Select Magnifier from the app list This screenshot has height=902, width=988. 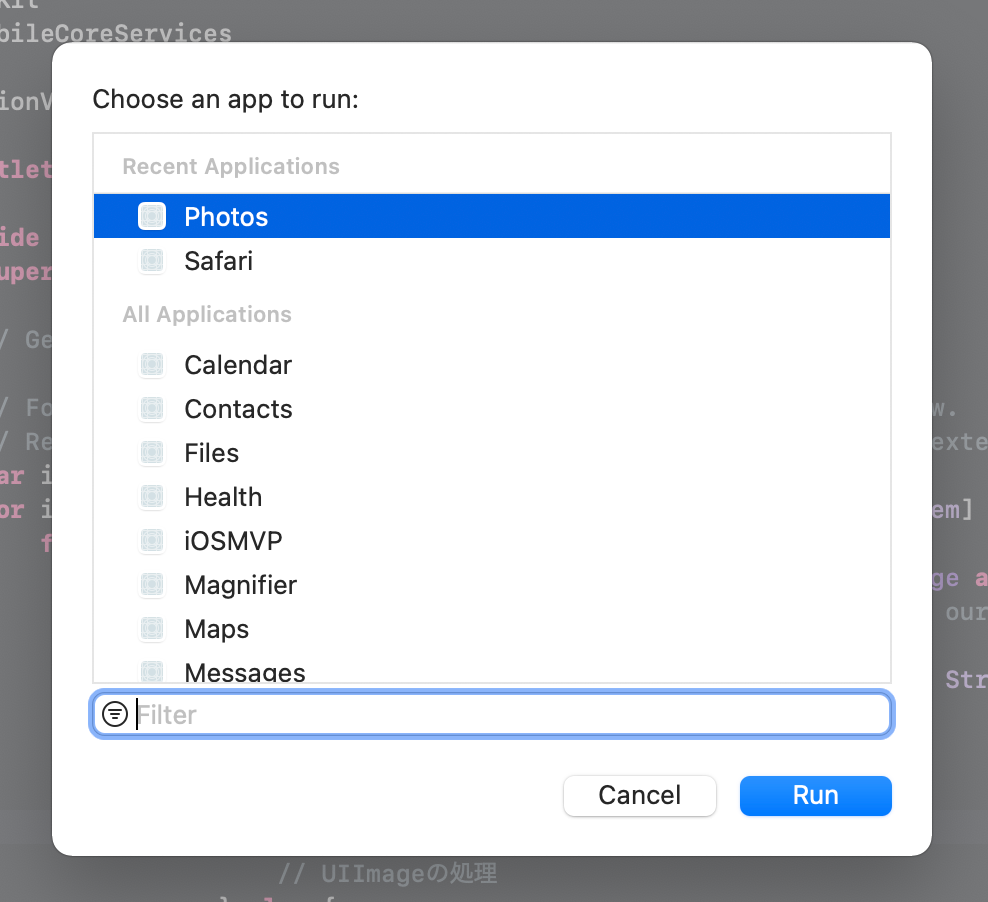491,585
